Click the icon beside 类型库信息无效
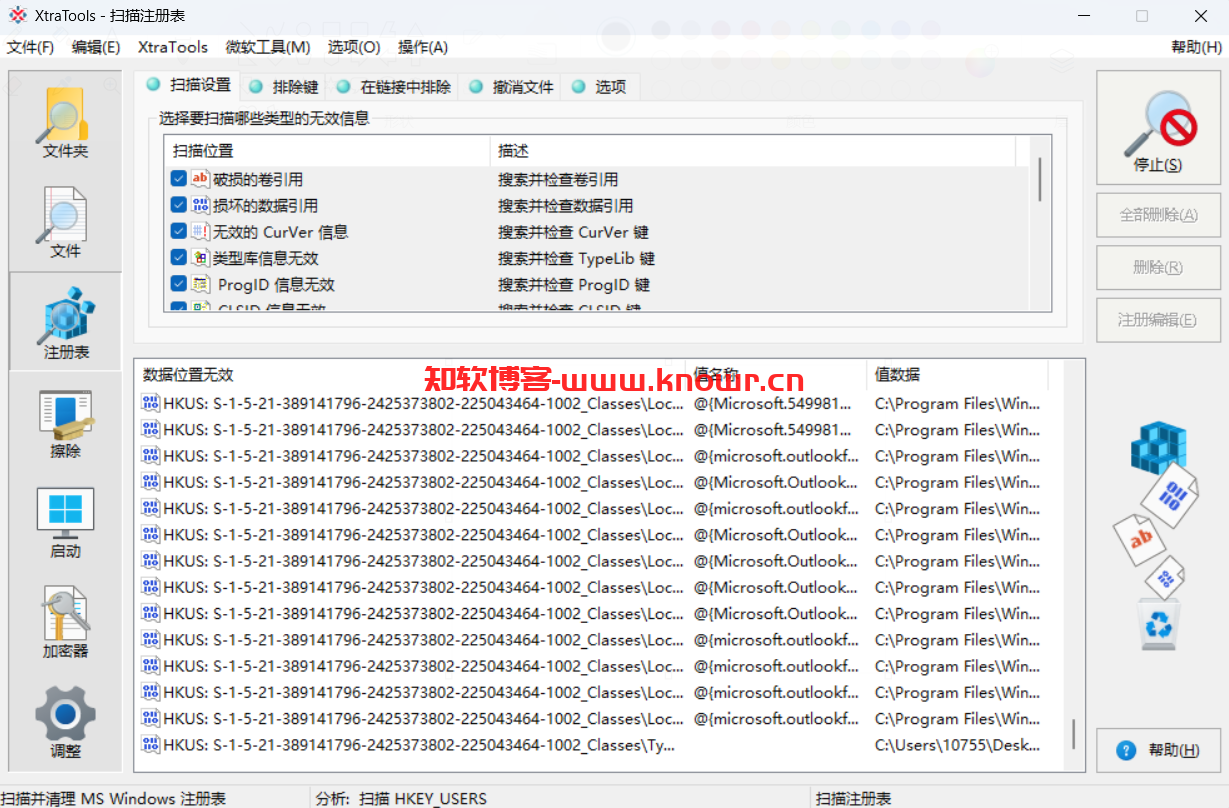The image size is (1229, 808). [200, 258]
